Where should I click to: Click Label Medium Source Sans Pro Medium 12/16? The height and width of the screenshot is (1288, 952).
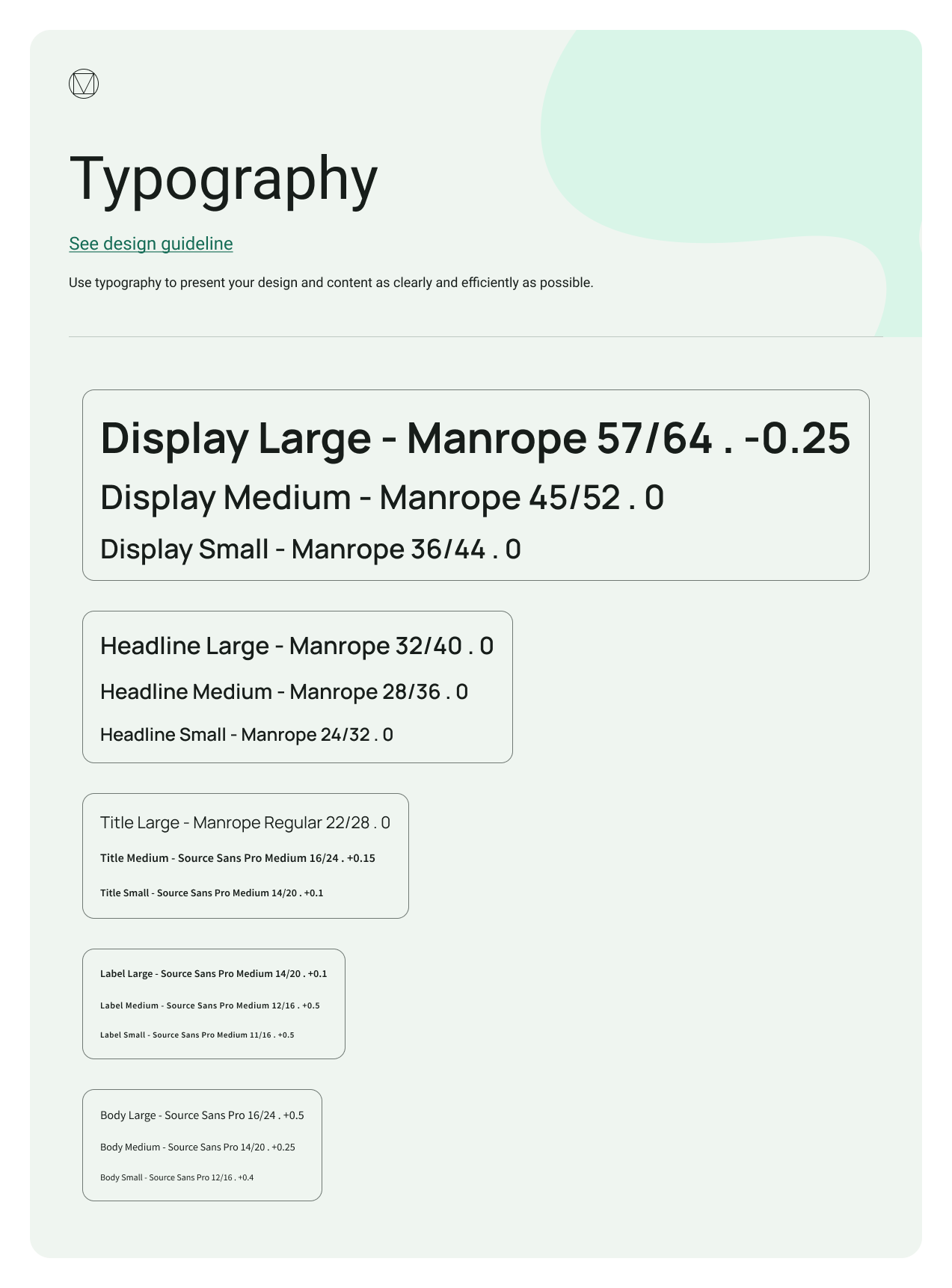(210, 1005)
